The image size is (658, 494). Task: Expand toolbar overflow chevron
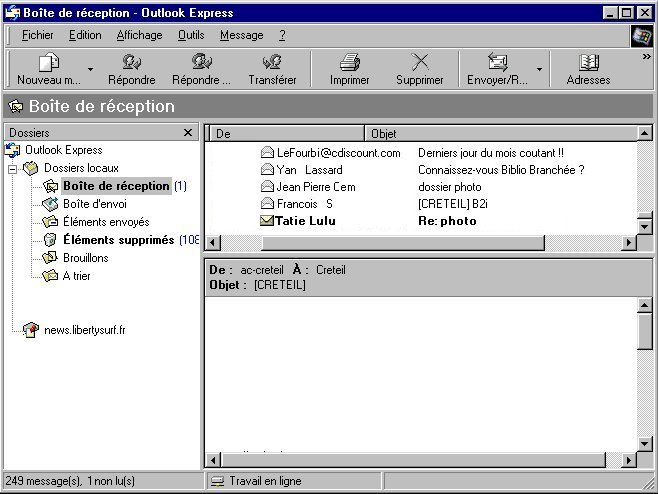click(646, 56)
